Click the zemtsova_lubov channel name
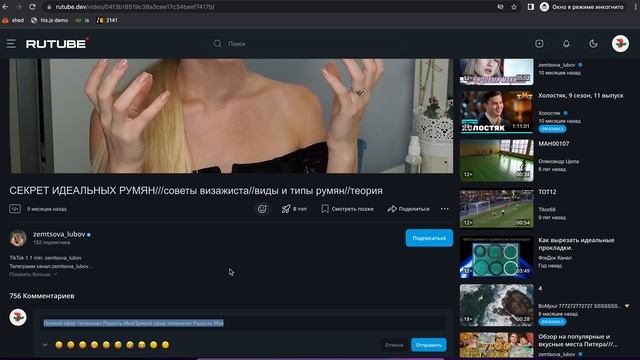Image resolution: width=640 pixels, height=360 pixels. coord(59,234)
